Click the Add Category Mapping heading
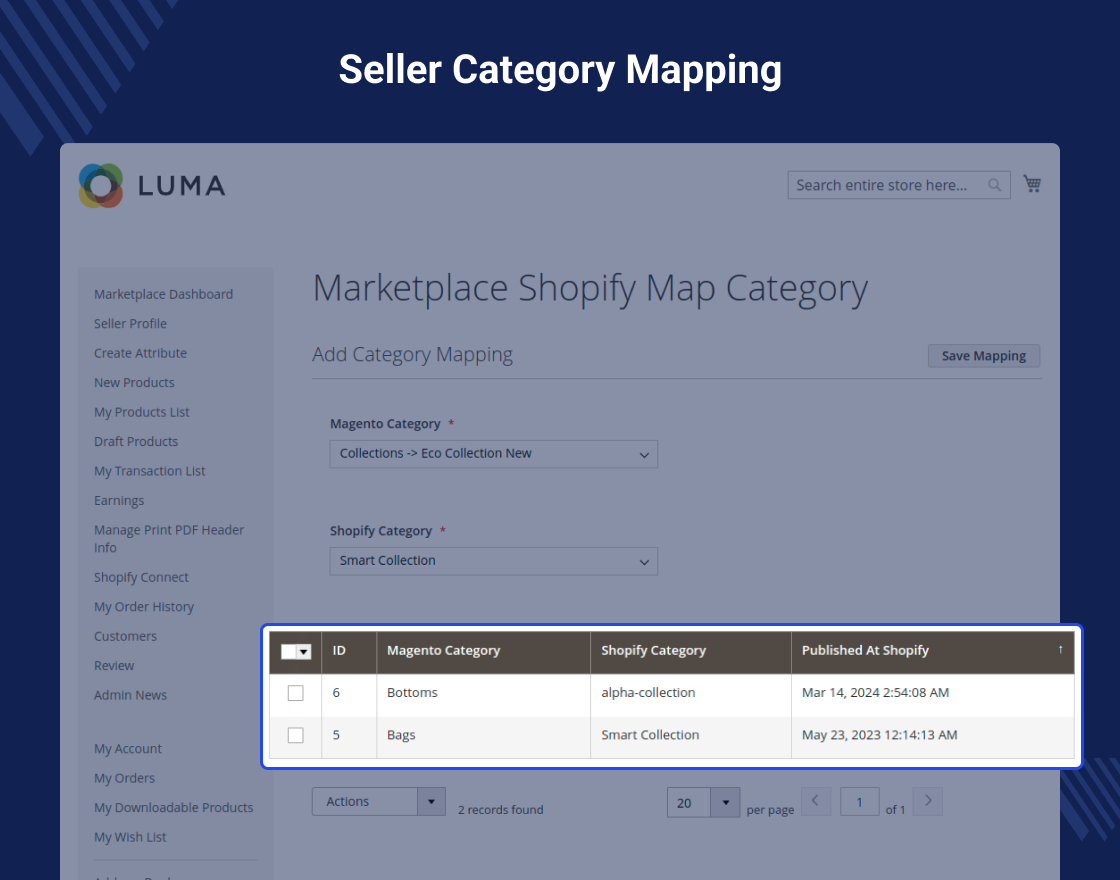The width and height of the screenshot is (1120, 880). coord(412,354)
